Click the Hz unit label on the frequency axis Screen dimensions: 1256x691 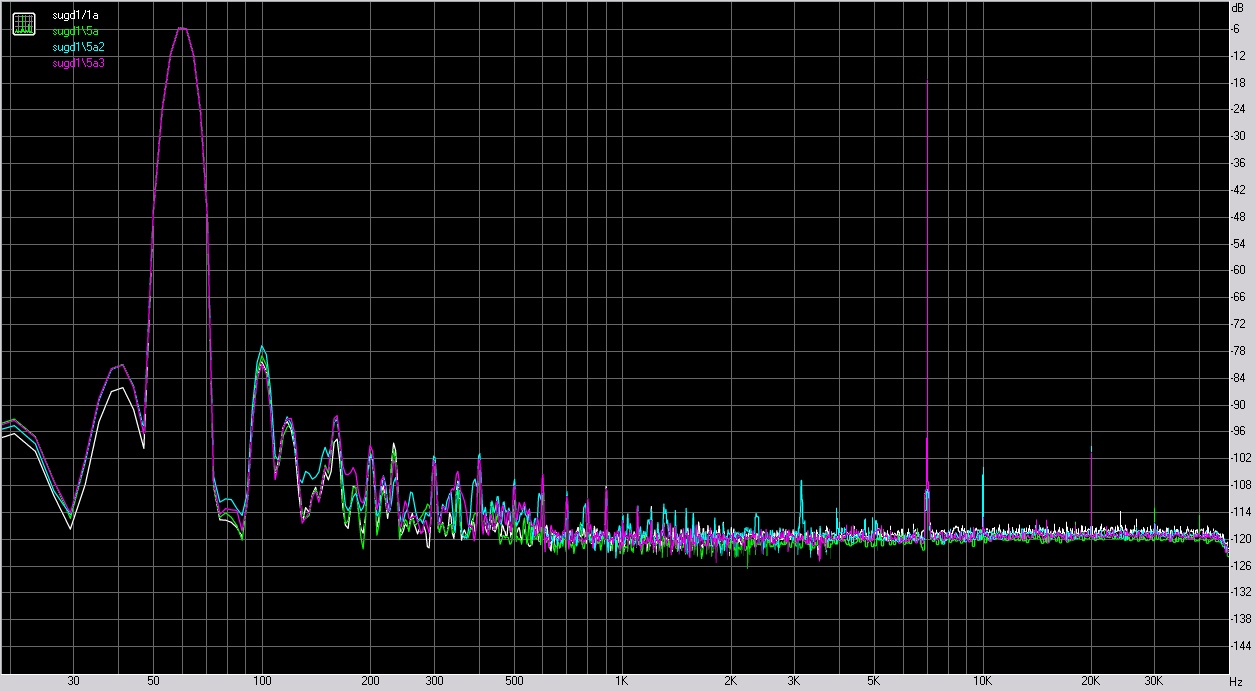1237,680
